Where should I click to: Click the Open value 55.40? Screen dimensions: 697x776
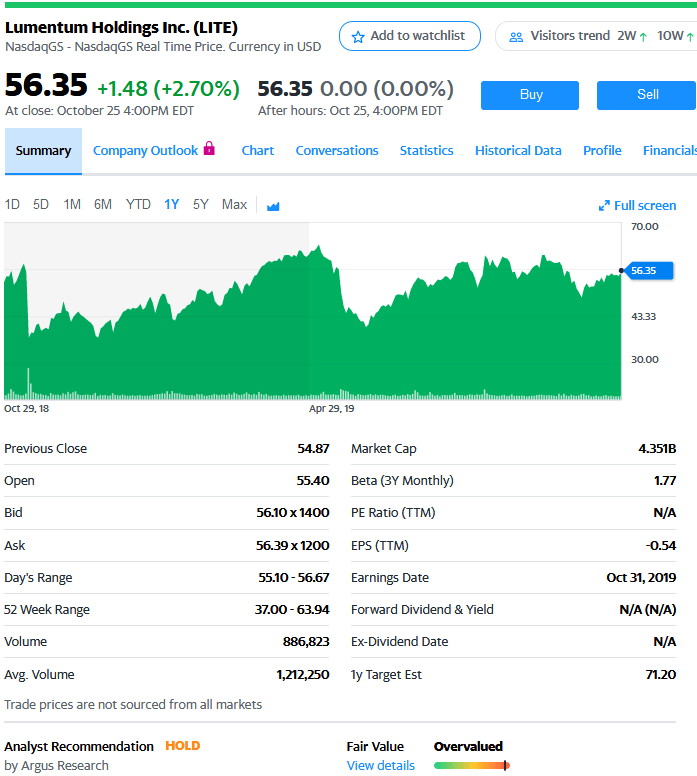tap(313, 481)
